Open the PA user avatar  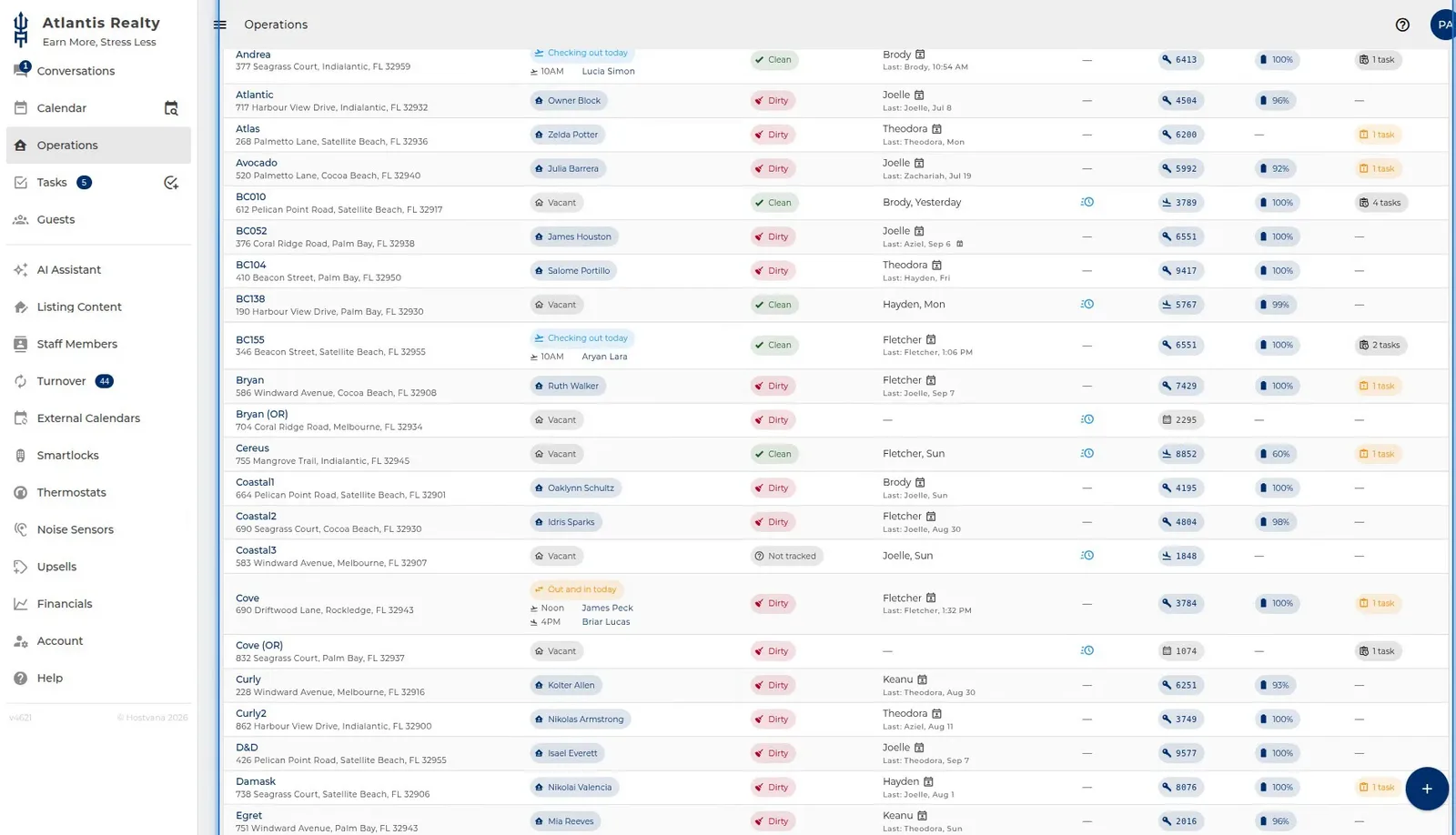point(1443,25)
